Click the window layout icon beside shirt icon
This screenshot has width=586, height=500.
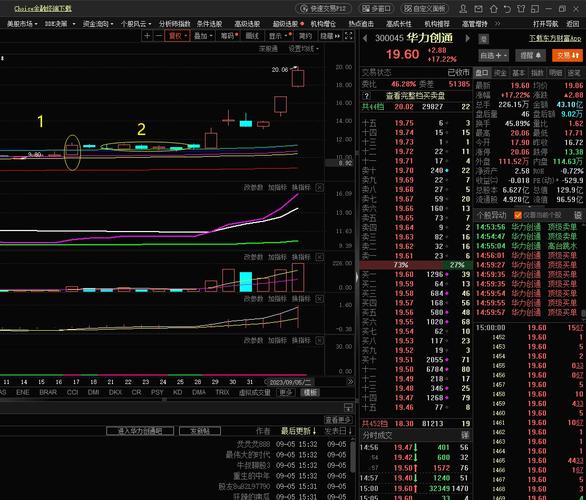(x=535, y=9)
